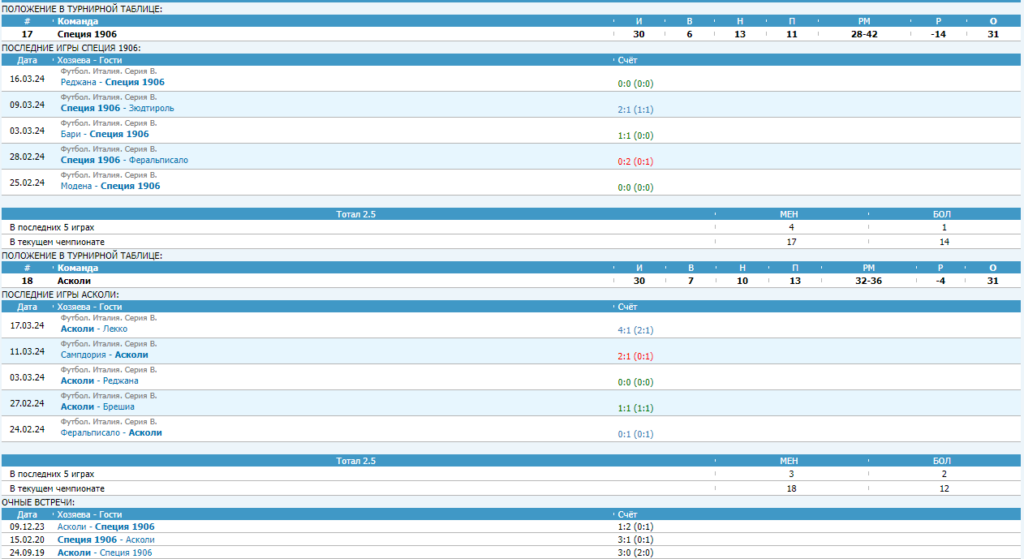Click score 2:1 (1:1) of Специя–Зюдтироль match
1024x559 pixels.
(x=635, y=110)
